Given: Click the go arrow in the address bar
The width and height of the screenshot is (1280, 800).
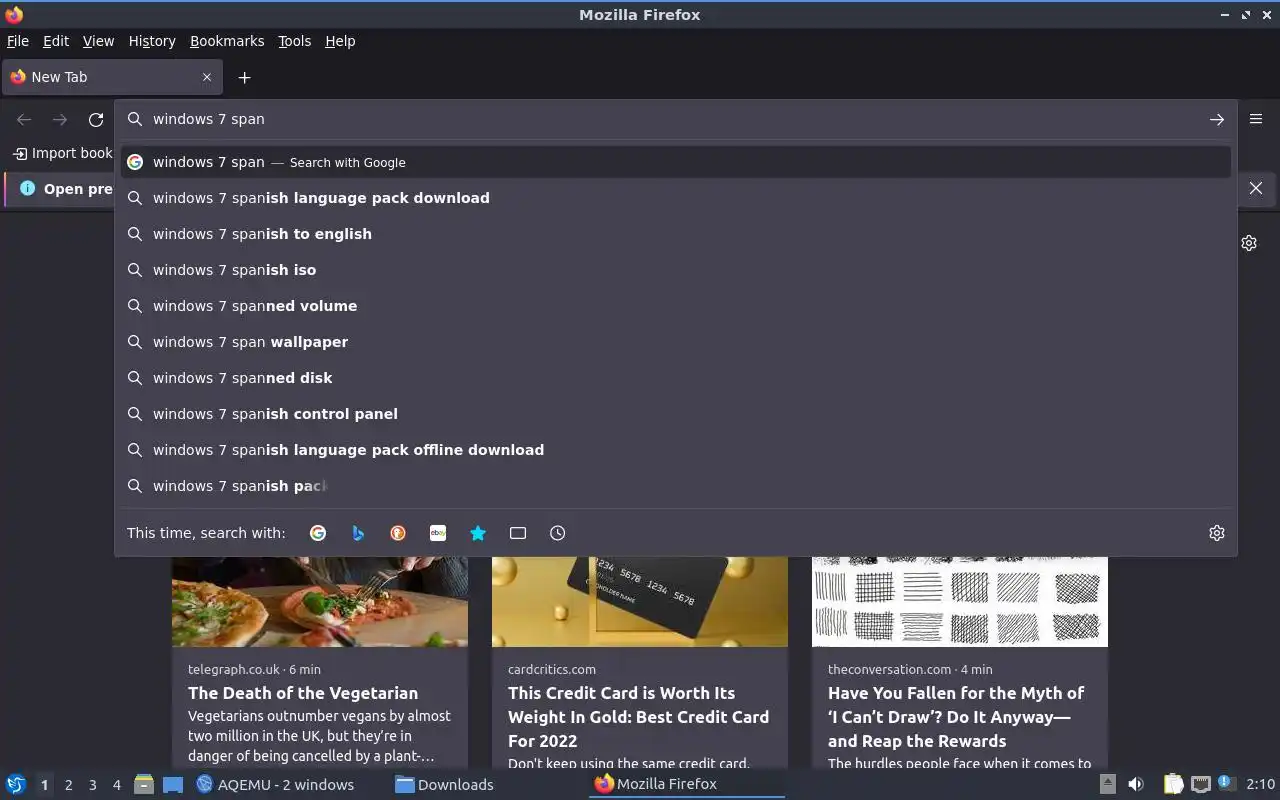Looking at the screenshot, I should coord(1216,119).
